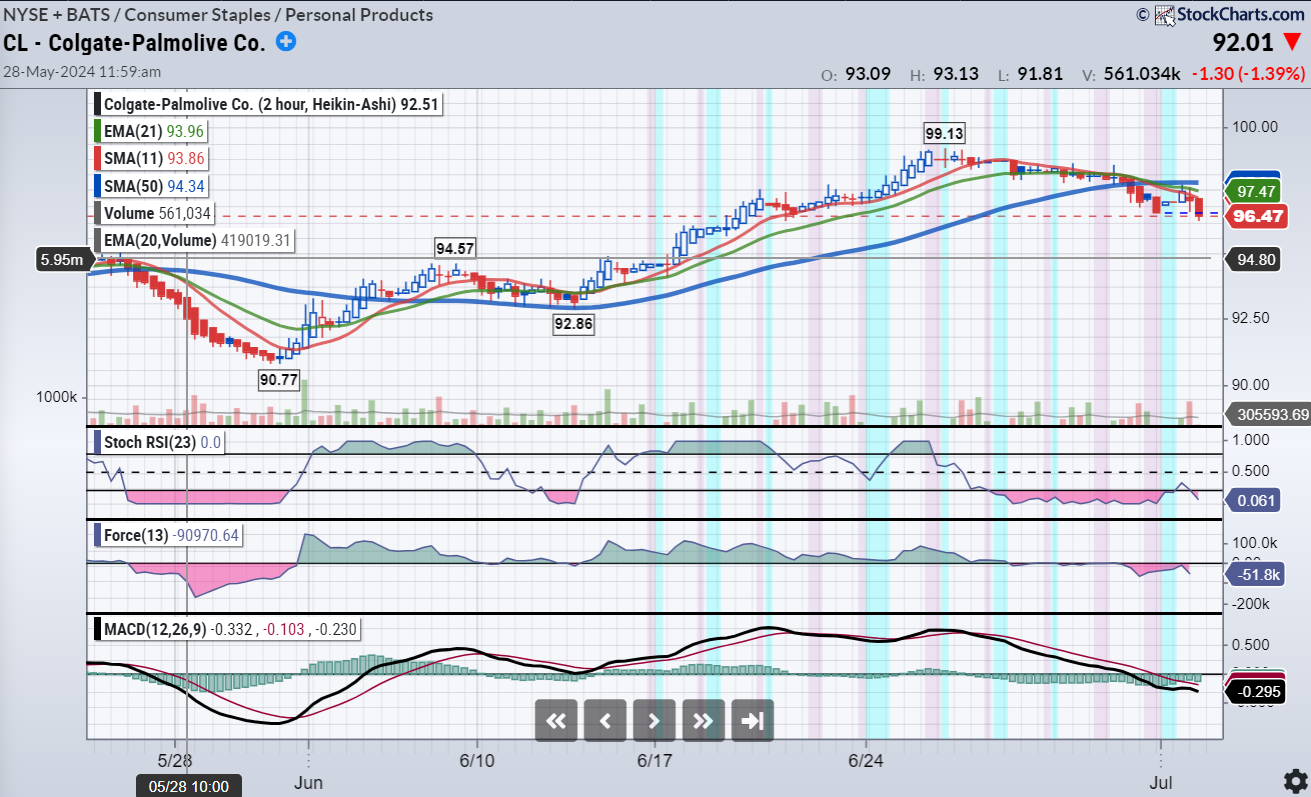This screenshot has width=1311, height=797.
Task: Click the red swatch beside SMA(11)
Action: (x=98, y=158)
